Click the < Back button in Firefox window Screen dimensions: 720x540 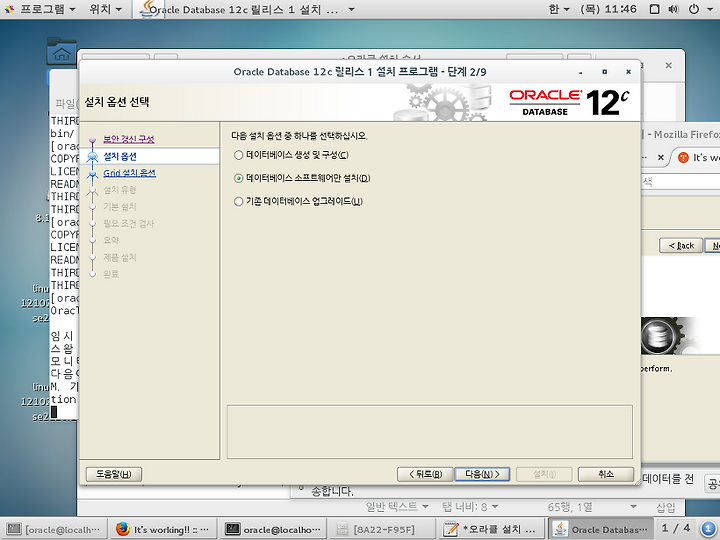pos(681,246)
